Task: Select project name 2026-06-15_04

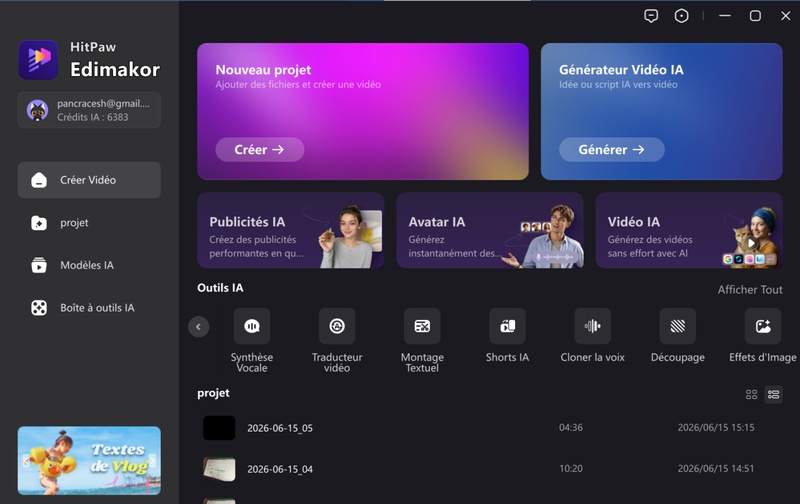Action: 280,469
